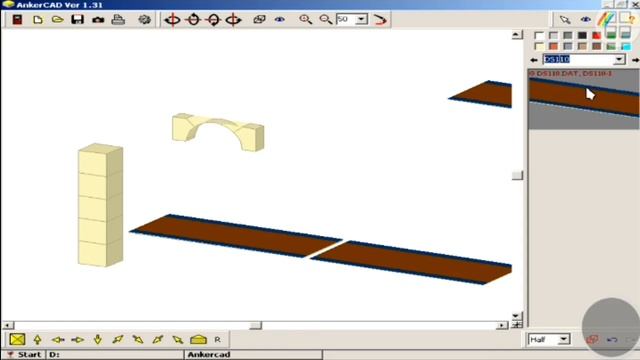Select the arrow pointer tool in right toolbar

pyautogui.click(x=565, y=20)
